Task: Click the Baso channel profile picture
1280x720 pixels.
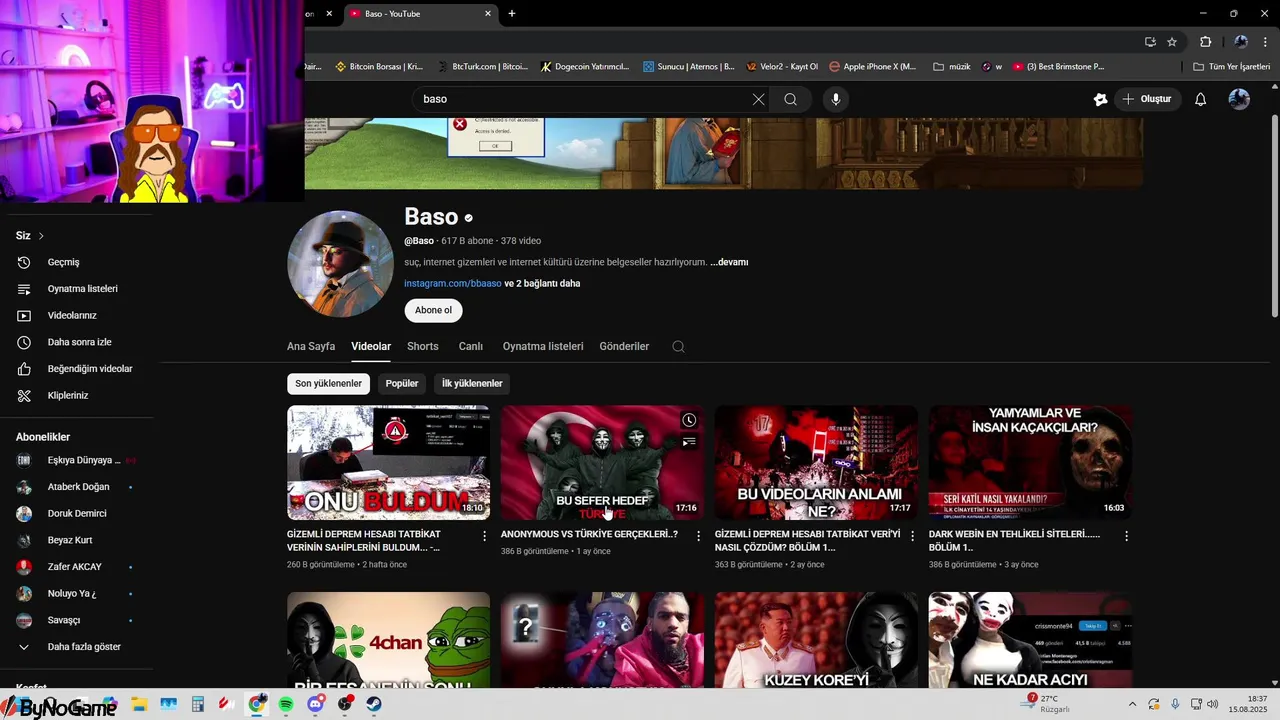Action: [x=340, y=264]
